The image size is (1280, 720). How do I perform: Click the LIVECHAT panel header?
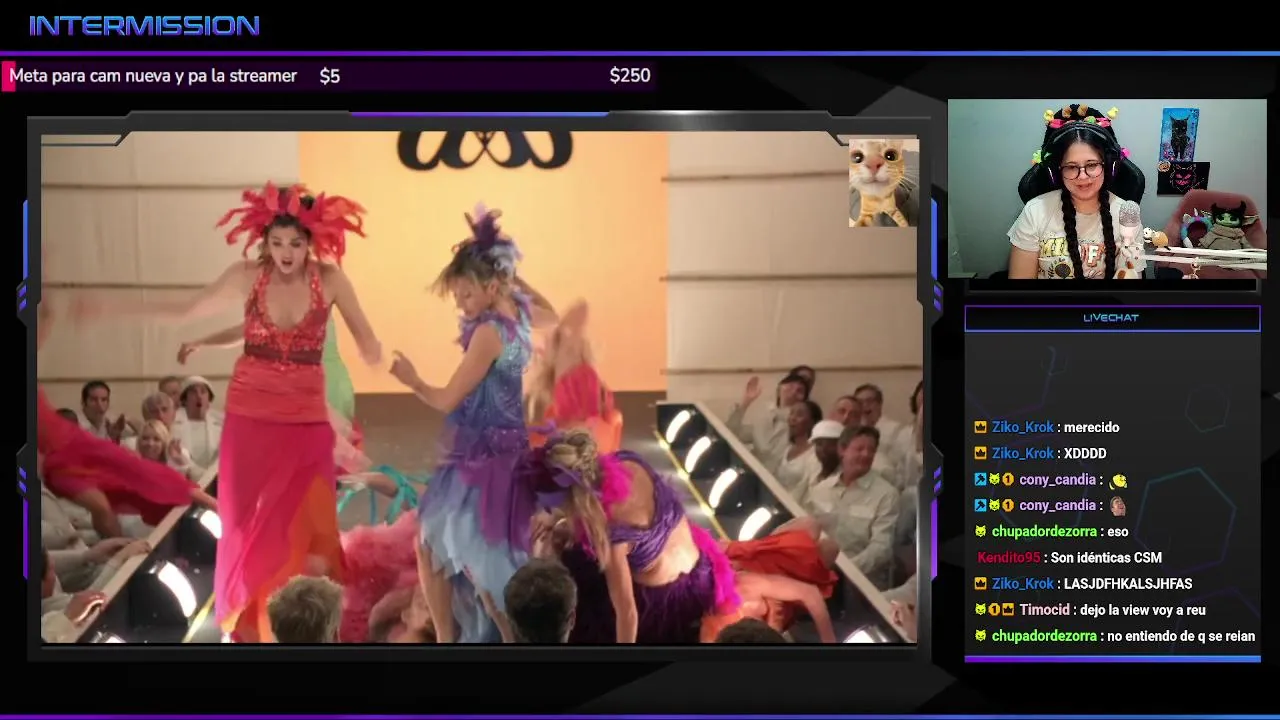(x=1112, y=318)
